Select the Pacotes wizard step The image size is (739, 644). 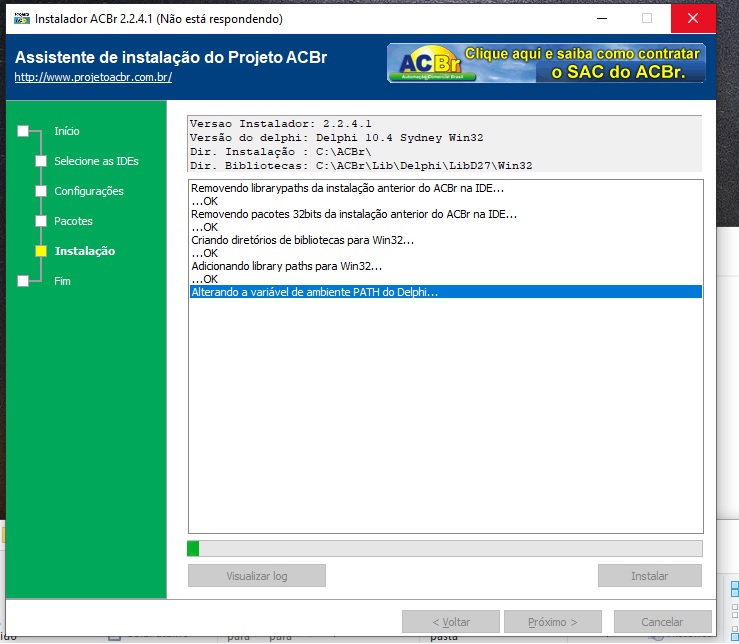[x=73, y=221]
